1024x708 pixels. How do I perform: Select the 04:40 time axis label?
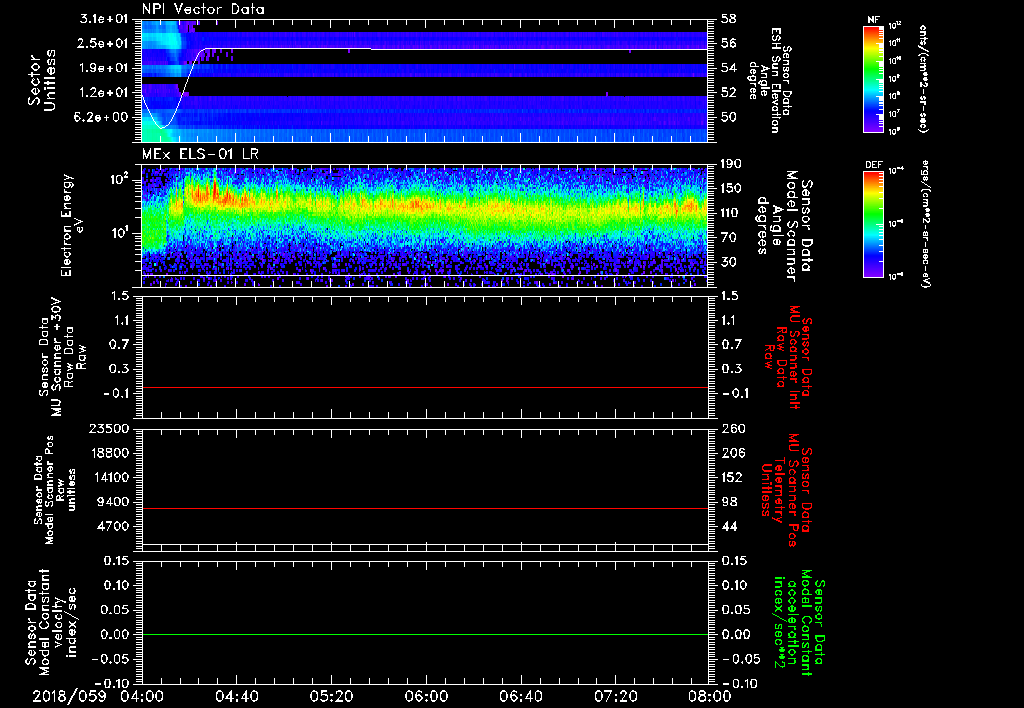pos(236,696)
